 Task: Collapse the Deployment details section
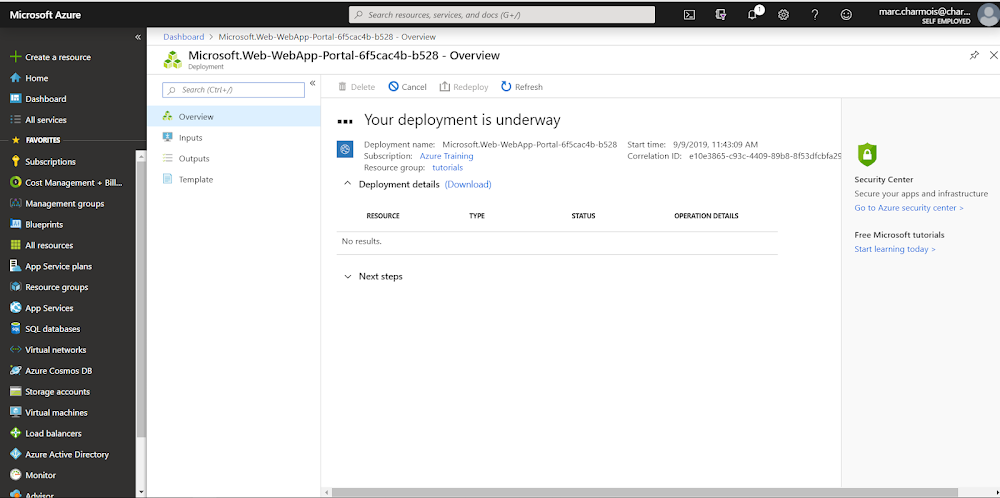click(347, 184)
